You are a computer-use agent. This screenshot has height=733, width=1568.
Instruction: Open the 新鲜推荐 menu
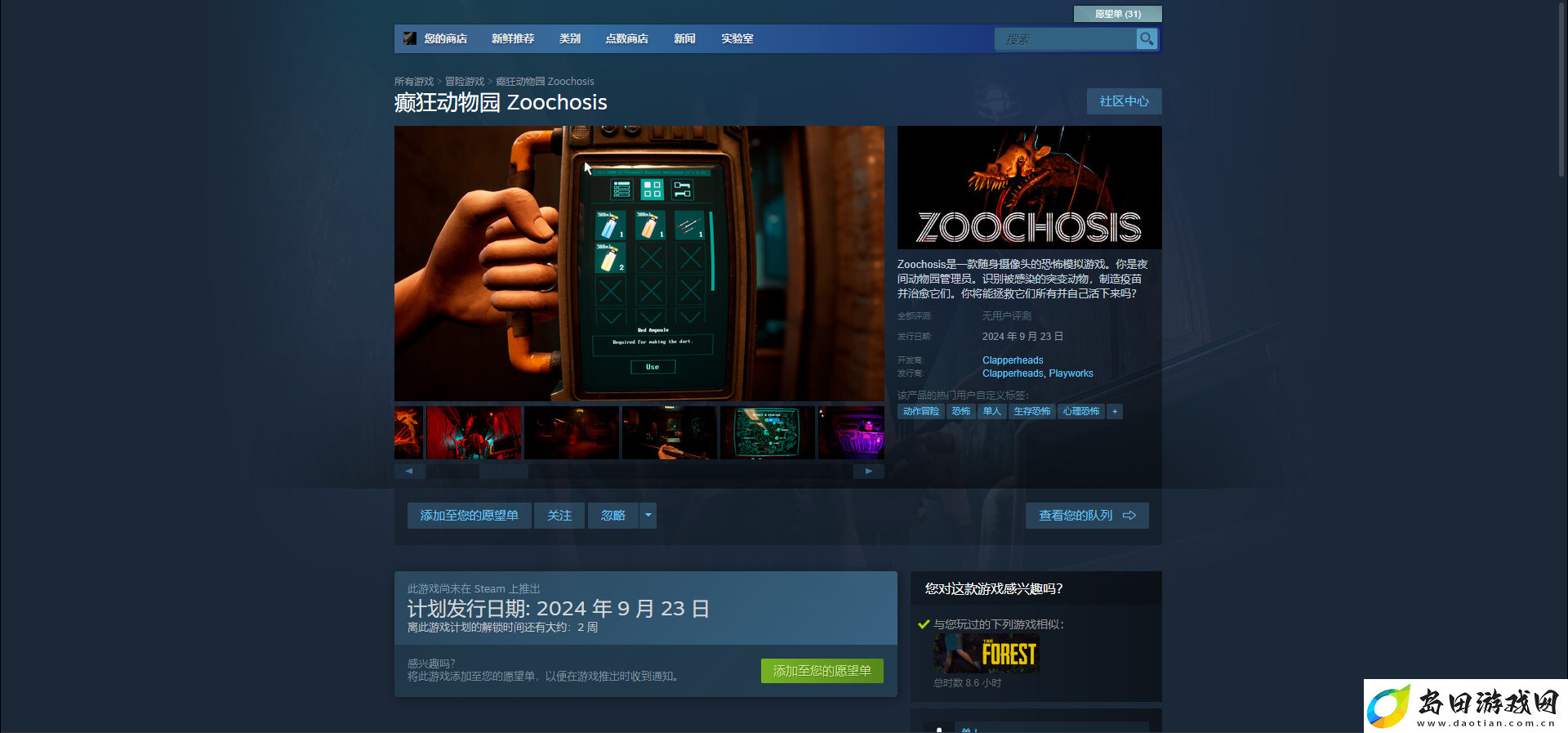[513, 38]
